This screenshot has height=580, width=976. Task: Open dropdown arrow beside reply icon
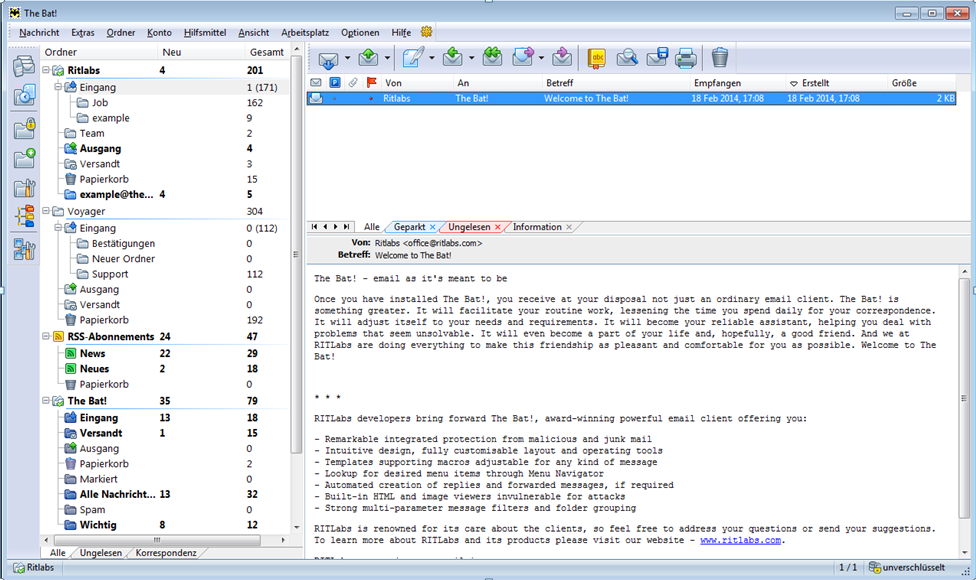point(471,58)
